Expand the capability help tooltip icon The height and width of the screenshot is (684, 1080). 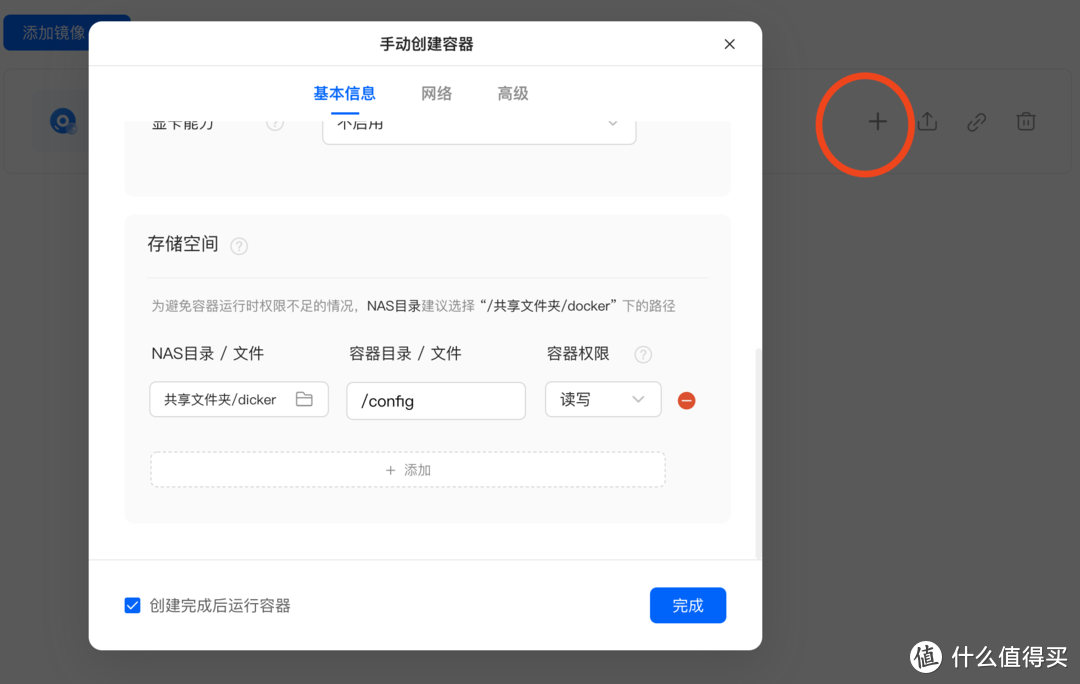pyautogui.click(x=275, y=124)
